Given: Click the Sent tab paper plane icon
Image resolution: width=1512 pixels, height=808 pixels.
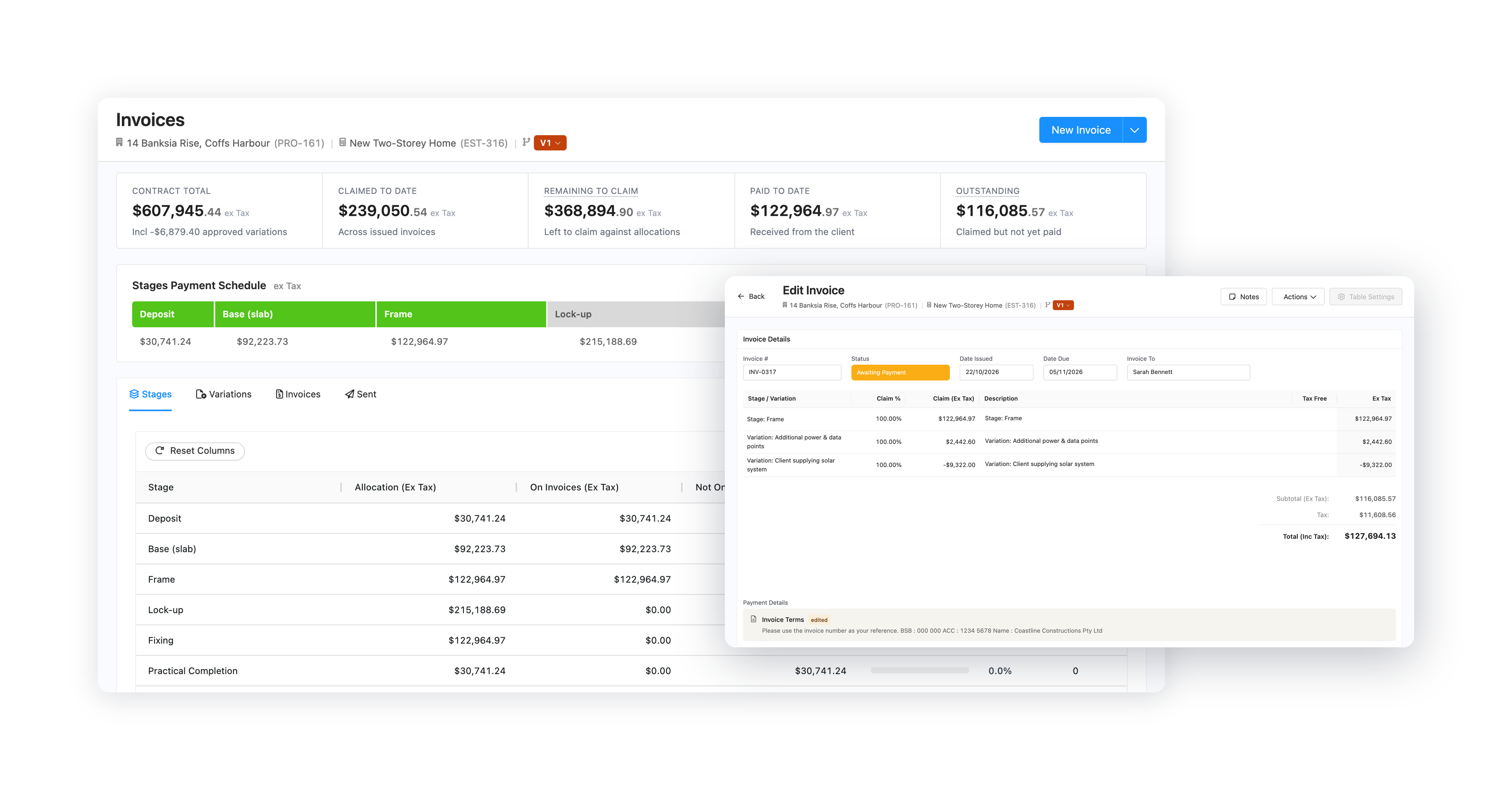Looking at the screenshot, I should 349,394.
